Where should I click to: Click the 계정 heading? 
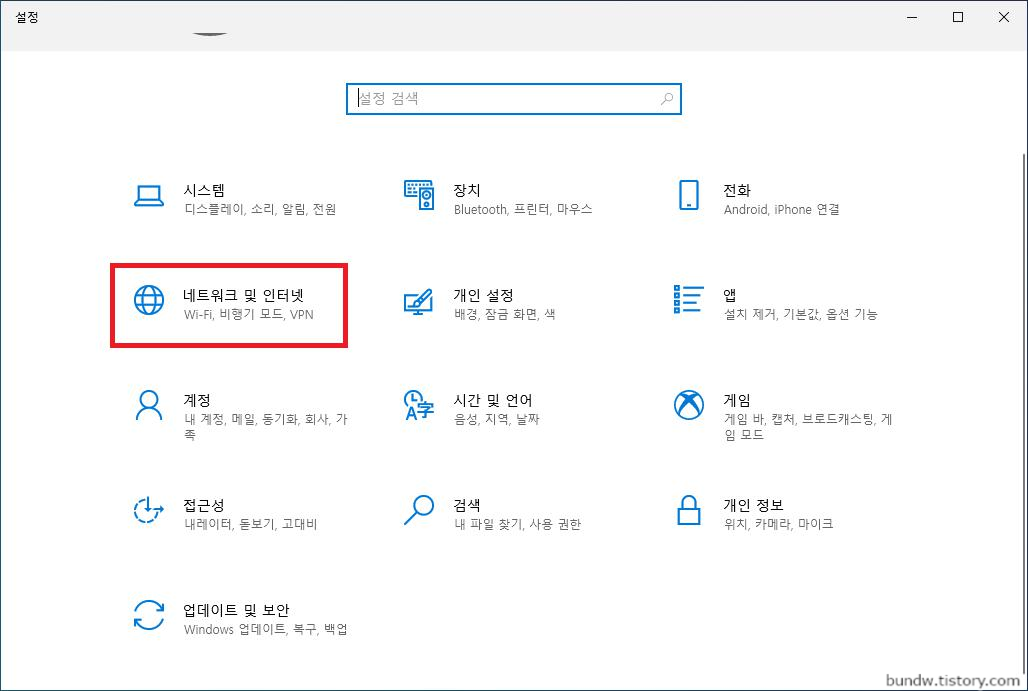click(x=197, y=400)
